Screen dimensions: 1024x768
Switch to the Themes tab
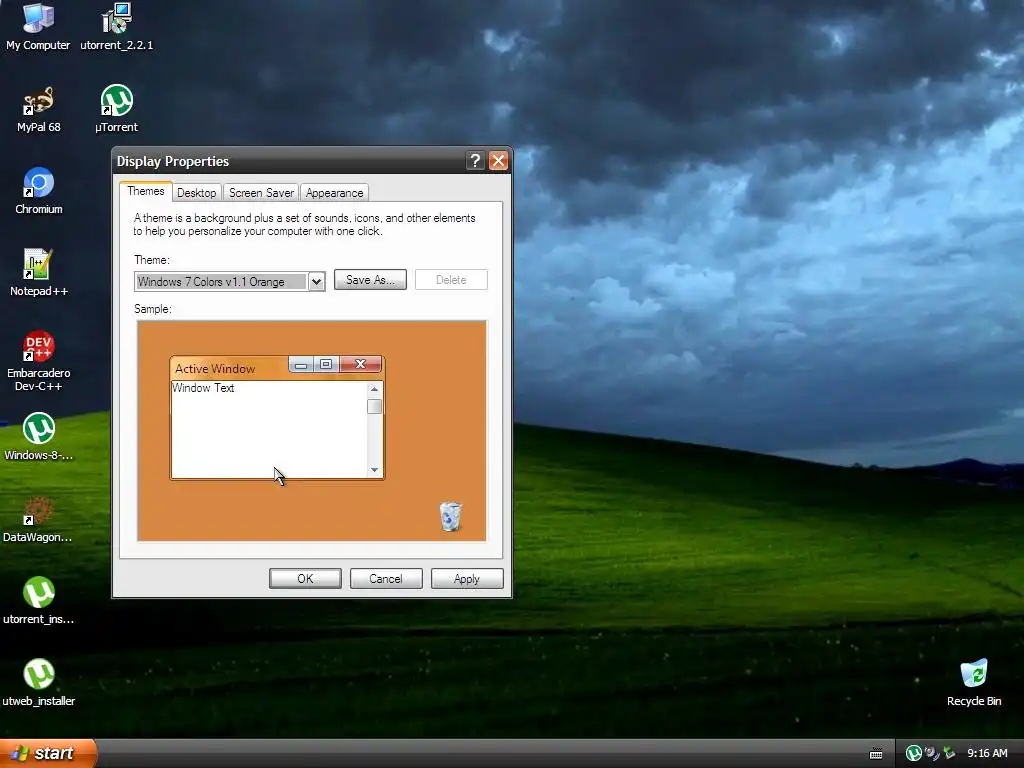pos(146,191)
